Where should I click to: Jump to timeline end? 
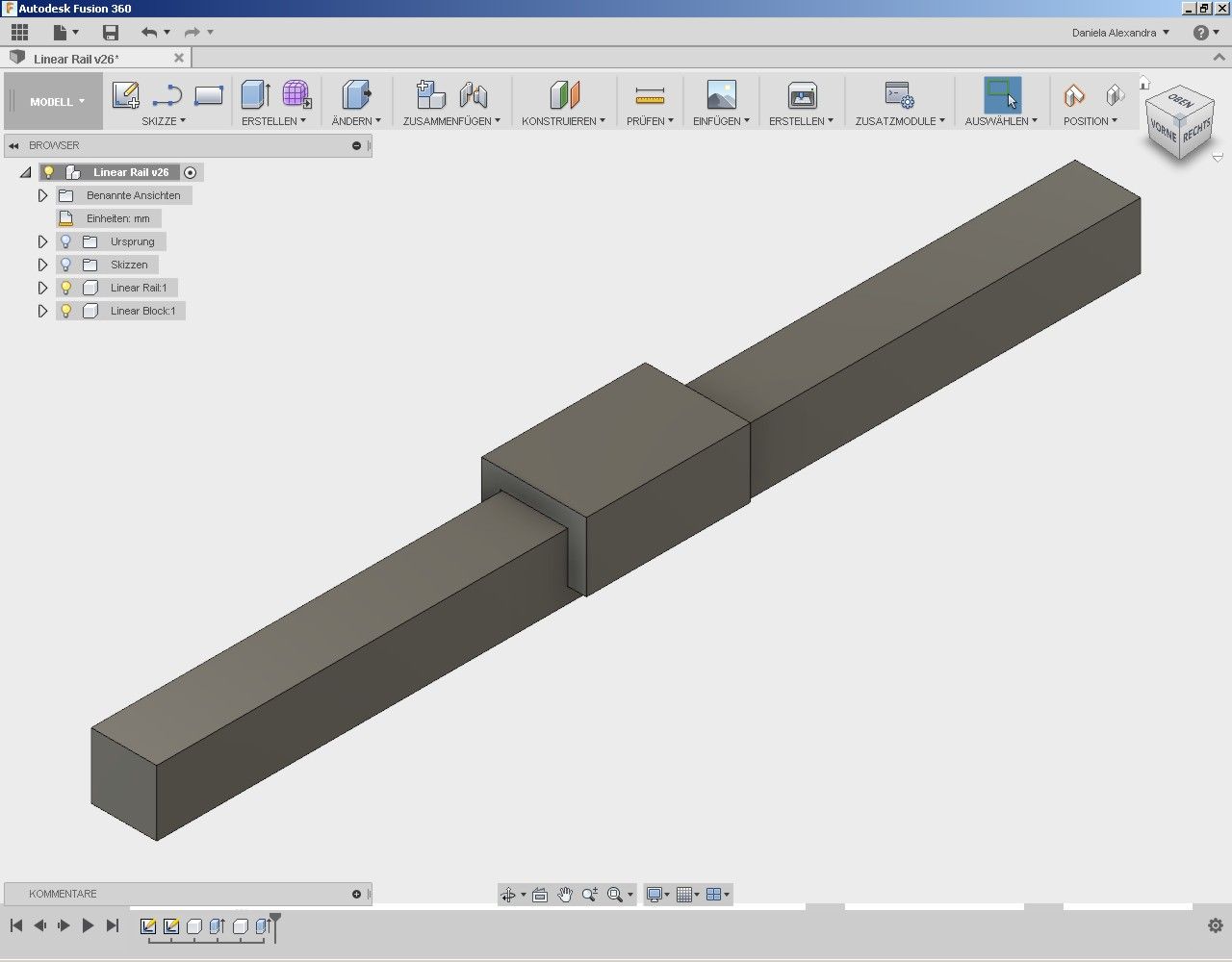point(112,925)
